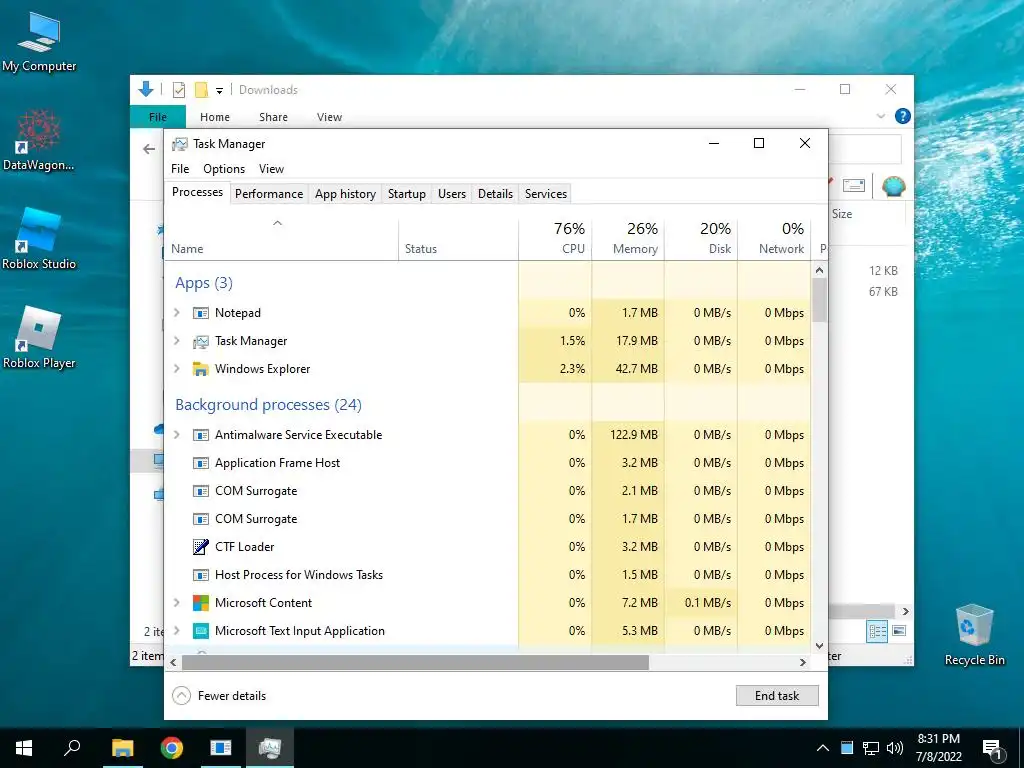Open the View ribbon tab in Downloads
Viewport: 1024px width, 768px height.
(x=329, y=117)
